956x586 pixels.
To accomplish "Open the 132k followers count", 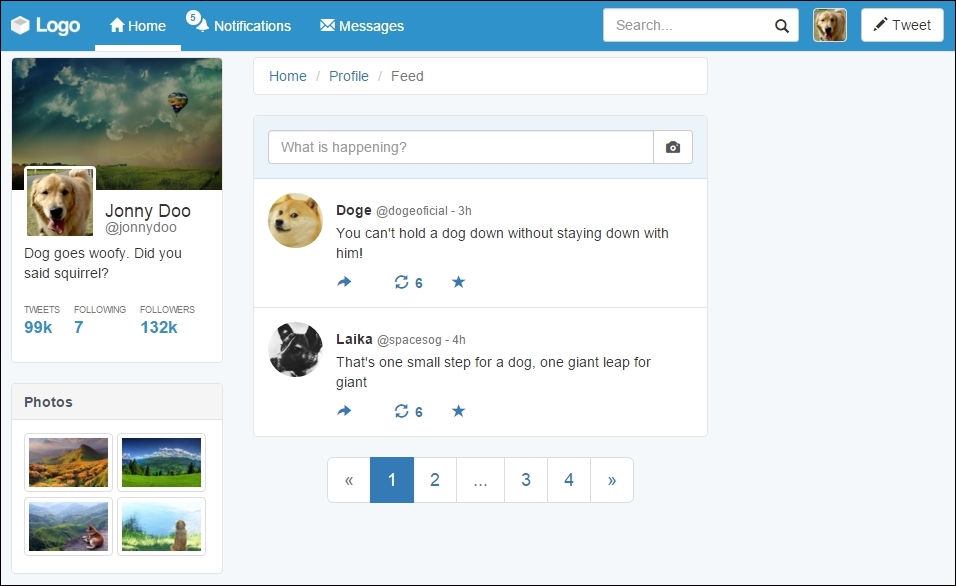I will 159,327.
